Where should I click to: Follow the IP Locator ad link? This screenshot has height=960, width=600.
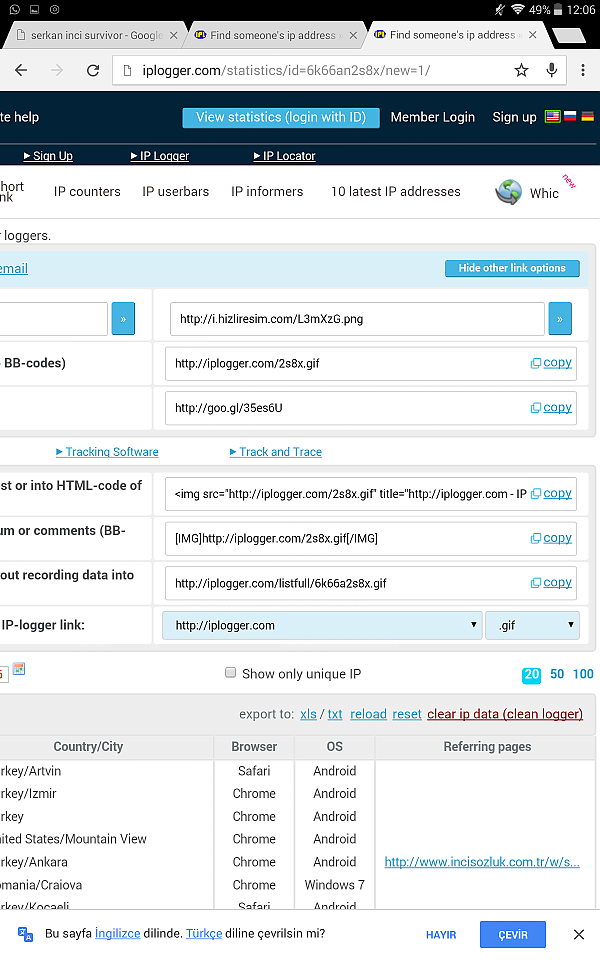pos(285,156)
